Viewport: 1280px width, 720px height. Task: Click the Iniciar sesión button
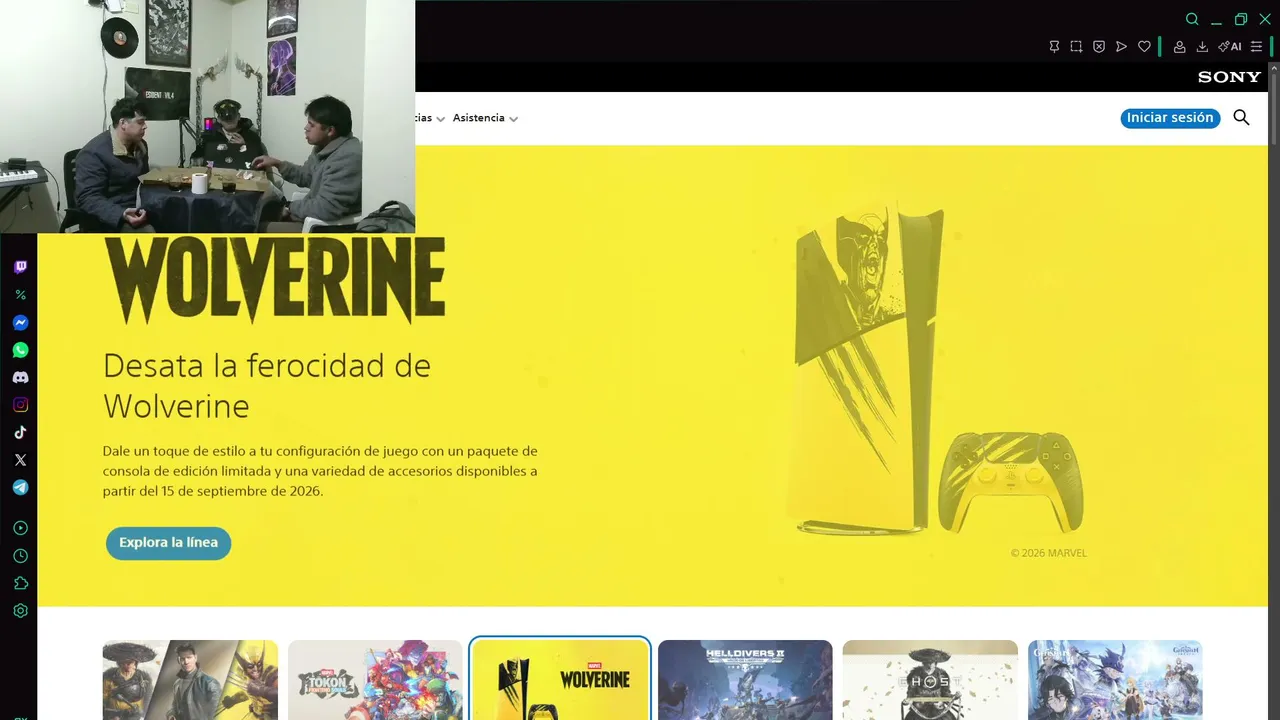1170,118
